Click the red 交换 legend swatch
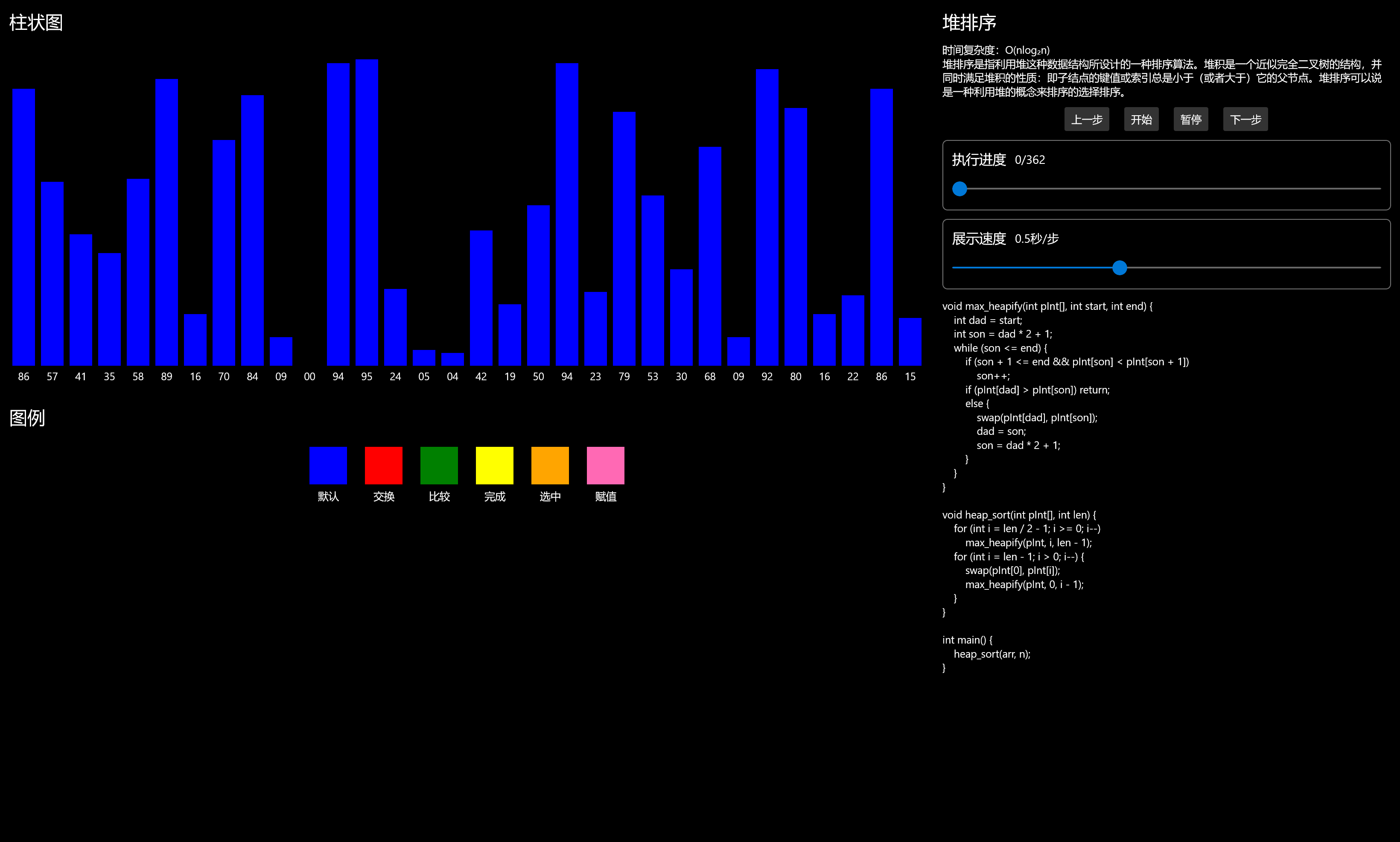Viewport: 1400px width, 842px height. click(384, 465)
